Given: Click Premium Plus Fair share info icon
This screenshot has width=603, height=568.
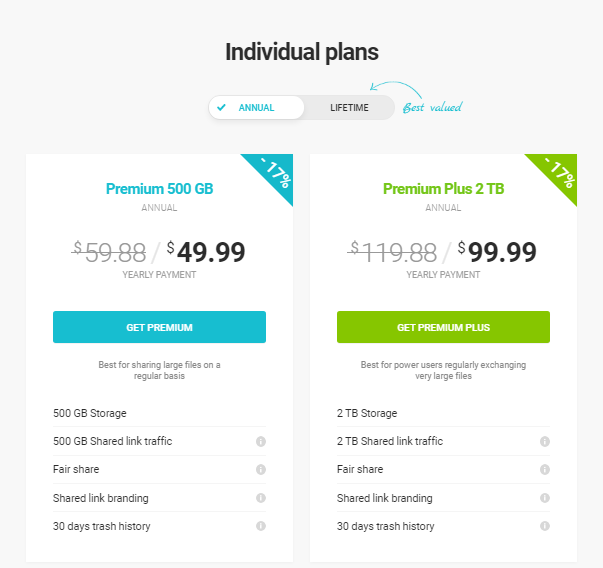Looking at the screenshot, I should pyautogui.click(x=545, y=469).
